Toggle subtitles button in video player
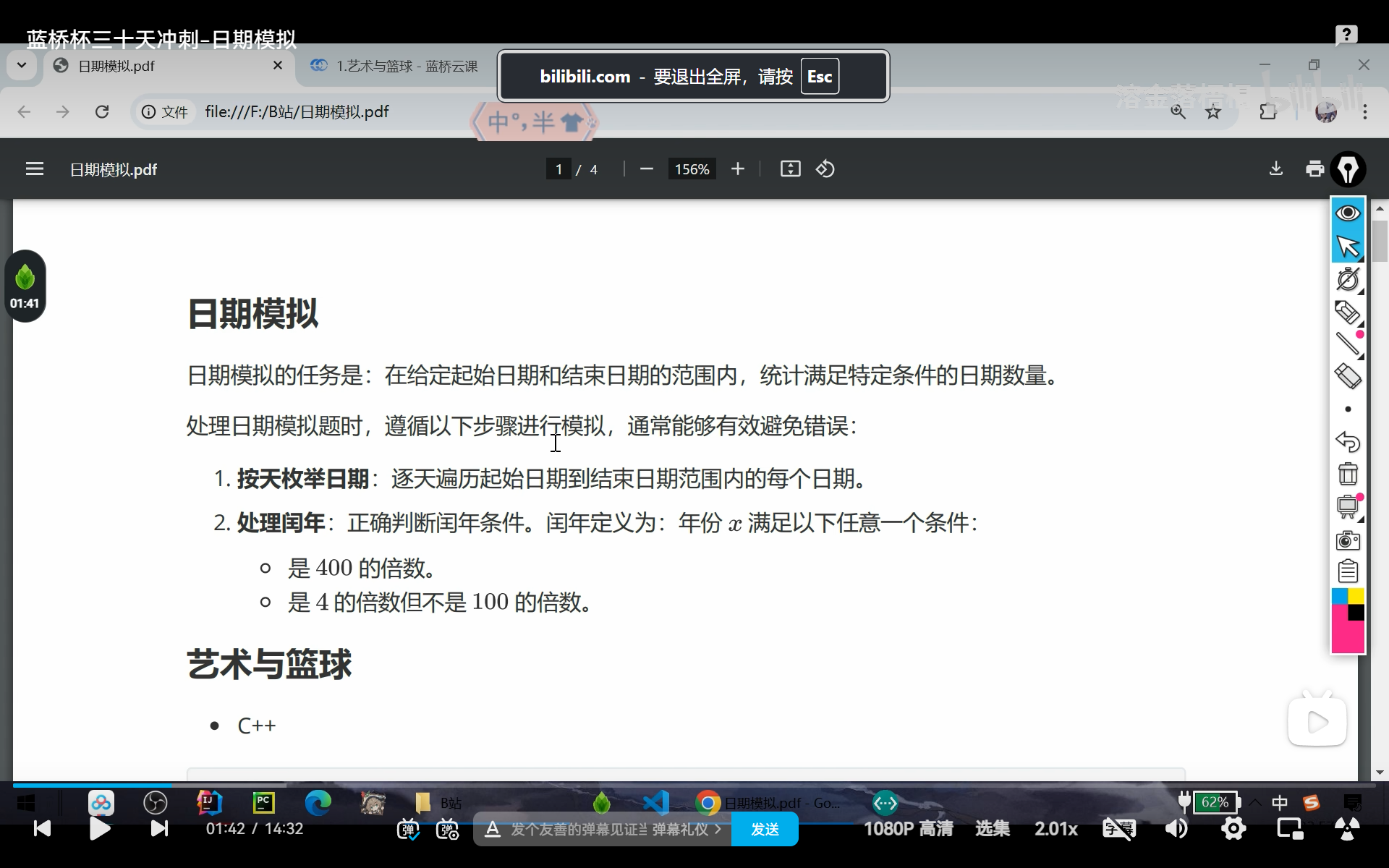The image size is (1389, 868). (x=1118, y=829)
